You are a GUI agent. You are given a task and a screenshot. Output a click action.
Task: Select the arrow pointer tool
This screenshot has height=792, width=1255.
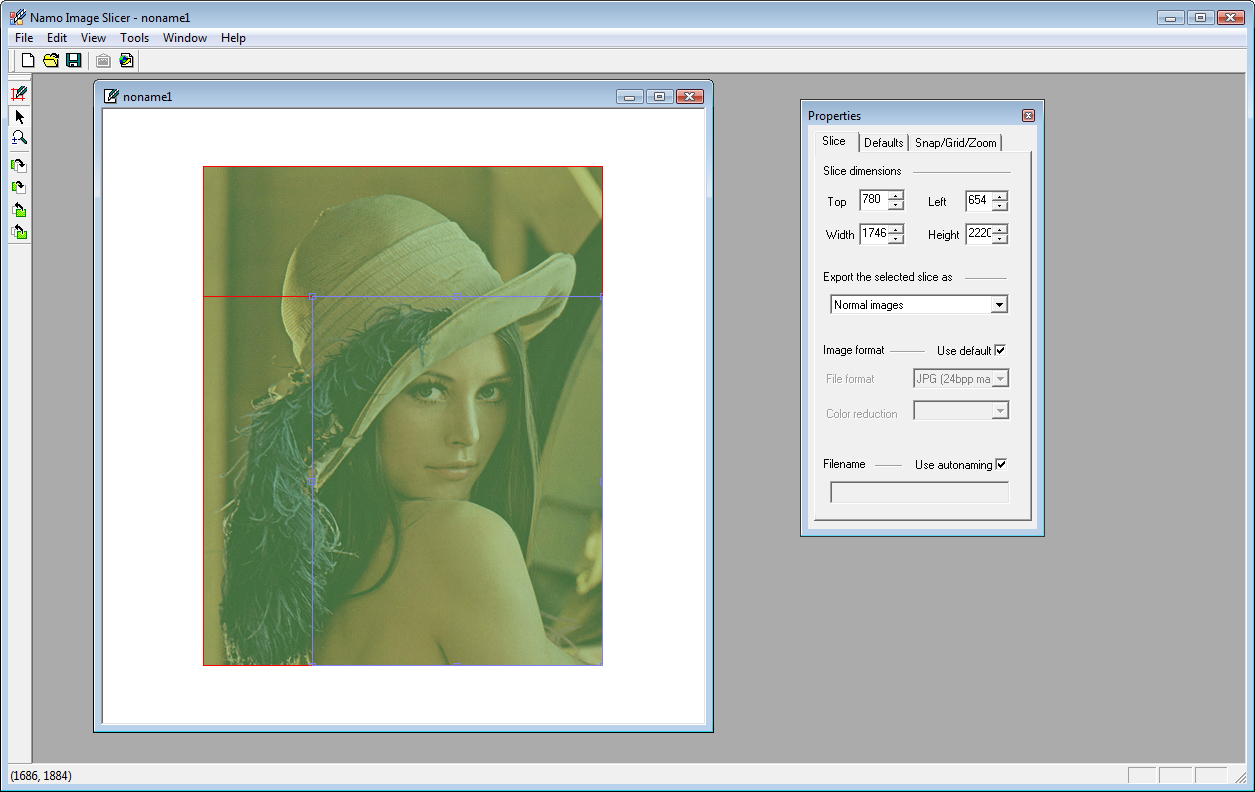(19, 117)
